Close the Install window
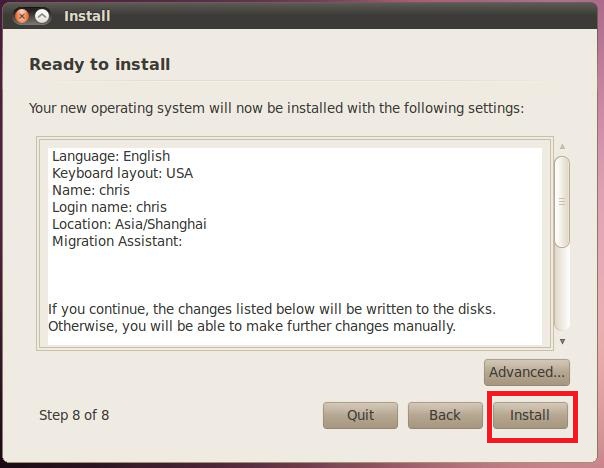 [22, 16]
